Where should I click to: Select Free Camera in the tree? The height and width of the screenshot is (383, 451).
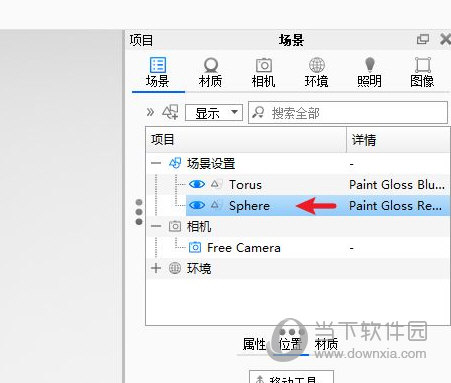[x=244, y=248]
